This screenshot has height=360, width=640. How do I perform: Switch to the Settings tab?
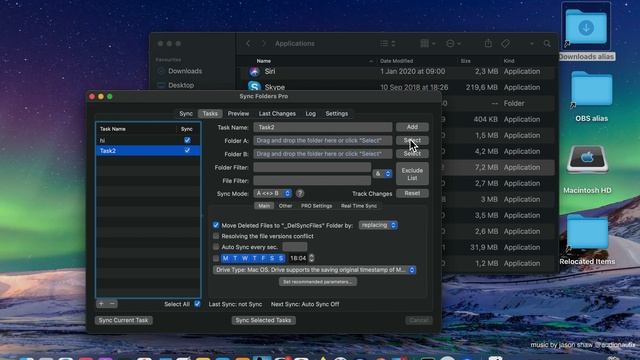click(x=337, y=114)
